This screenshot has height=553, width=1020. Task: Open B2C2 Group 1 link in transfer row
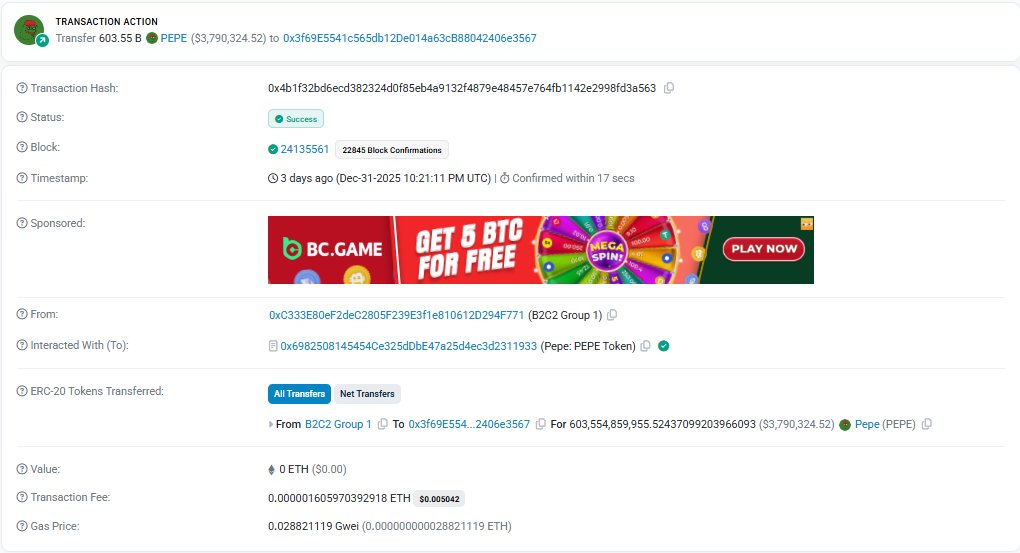click(338, 424)
